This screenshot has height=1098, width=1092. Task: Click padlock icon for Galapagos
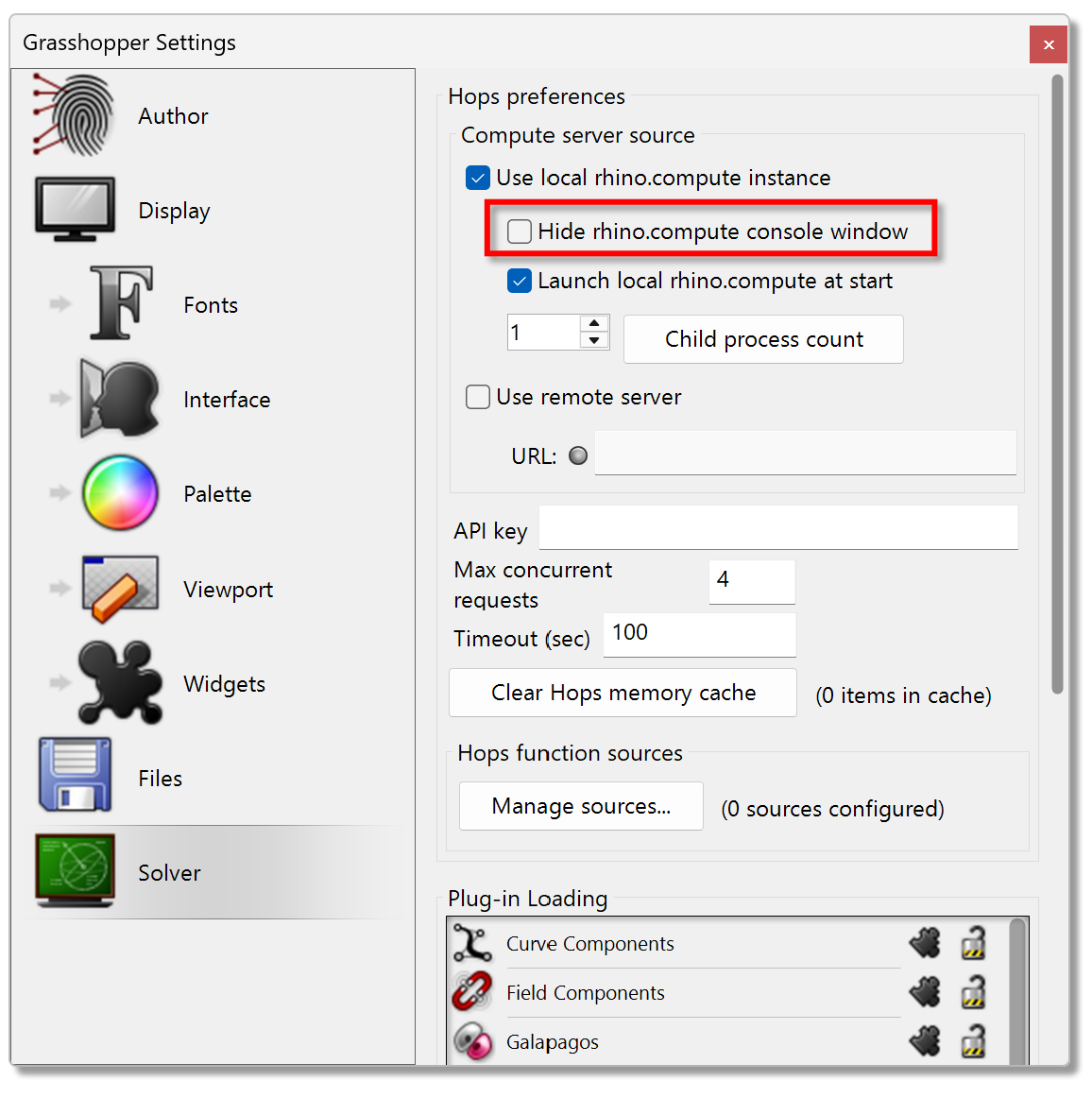click(x=973, y=1040)
